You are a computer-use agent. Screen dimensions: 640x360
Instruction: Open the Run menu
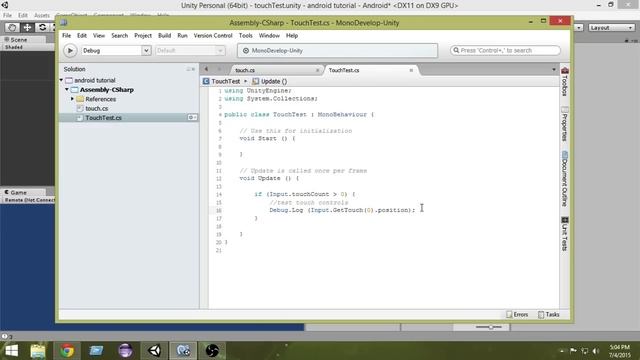pos(182,36)
